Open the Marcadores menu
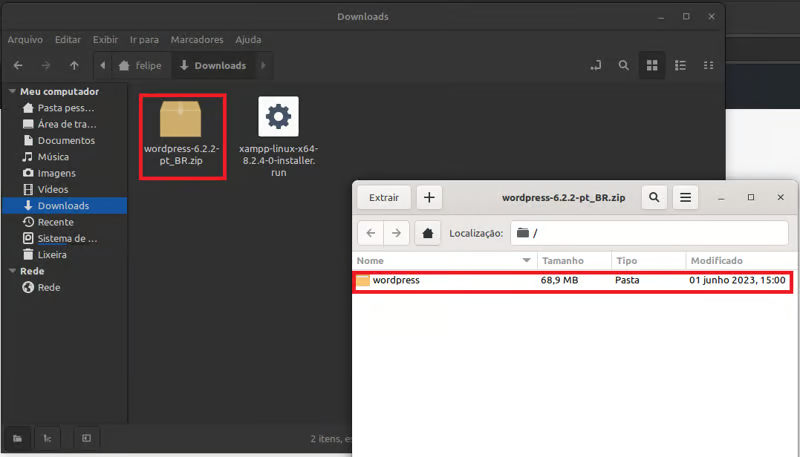This screenshot has height=457, width=800. 197,40
